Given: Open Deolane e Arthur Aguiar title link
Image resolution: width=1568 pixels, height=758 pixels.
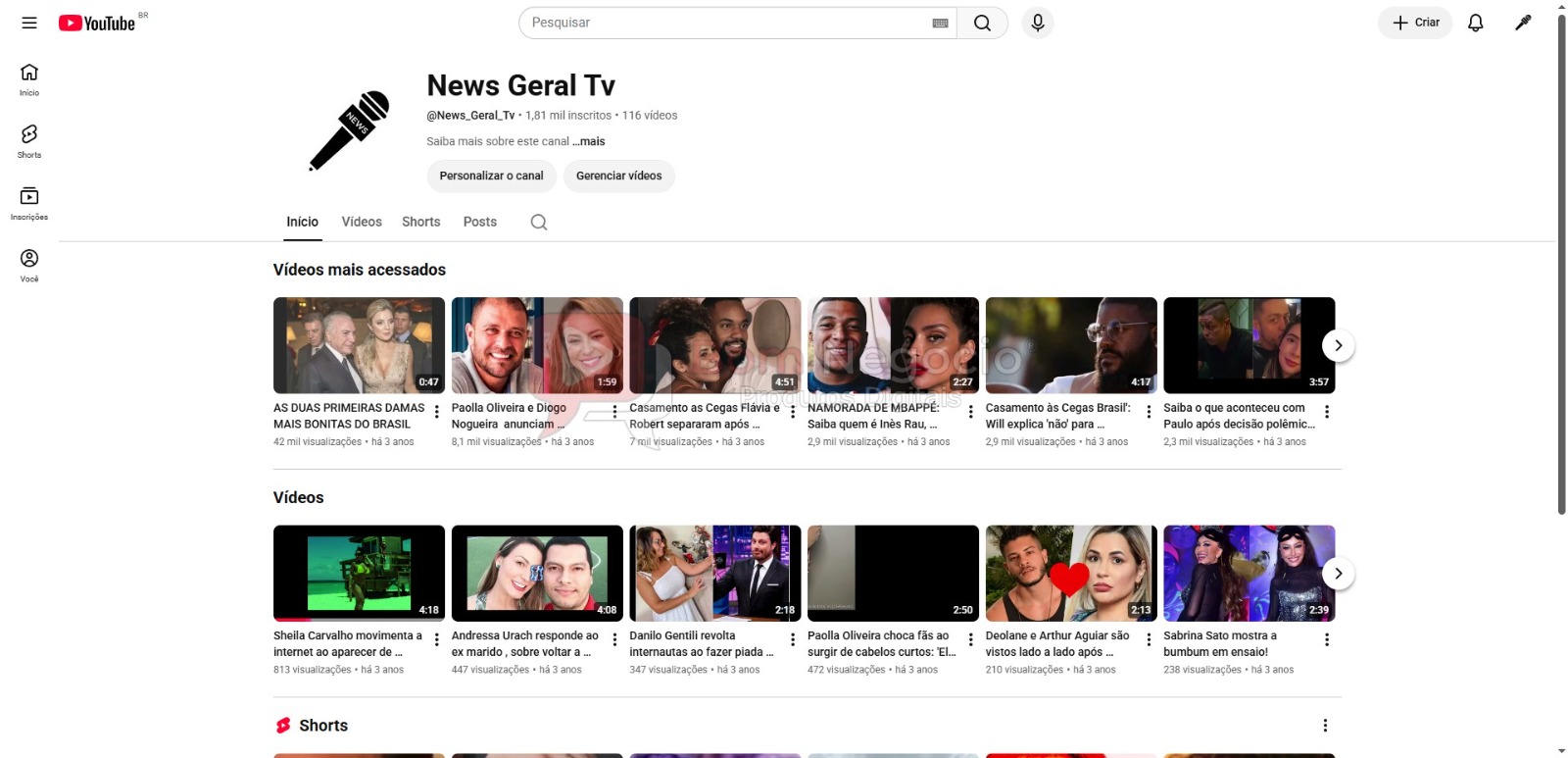Looking at the screenshot, I should (x=1057, y=643).
